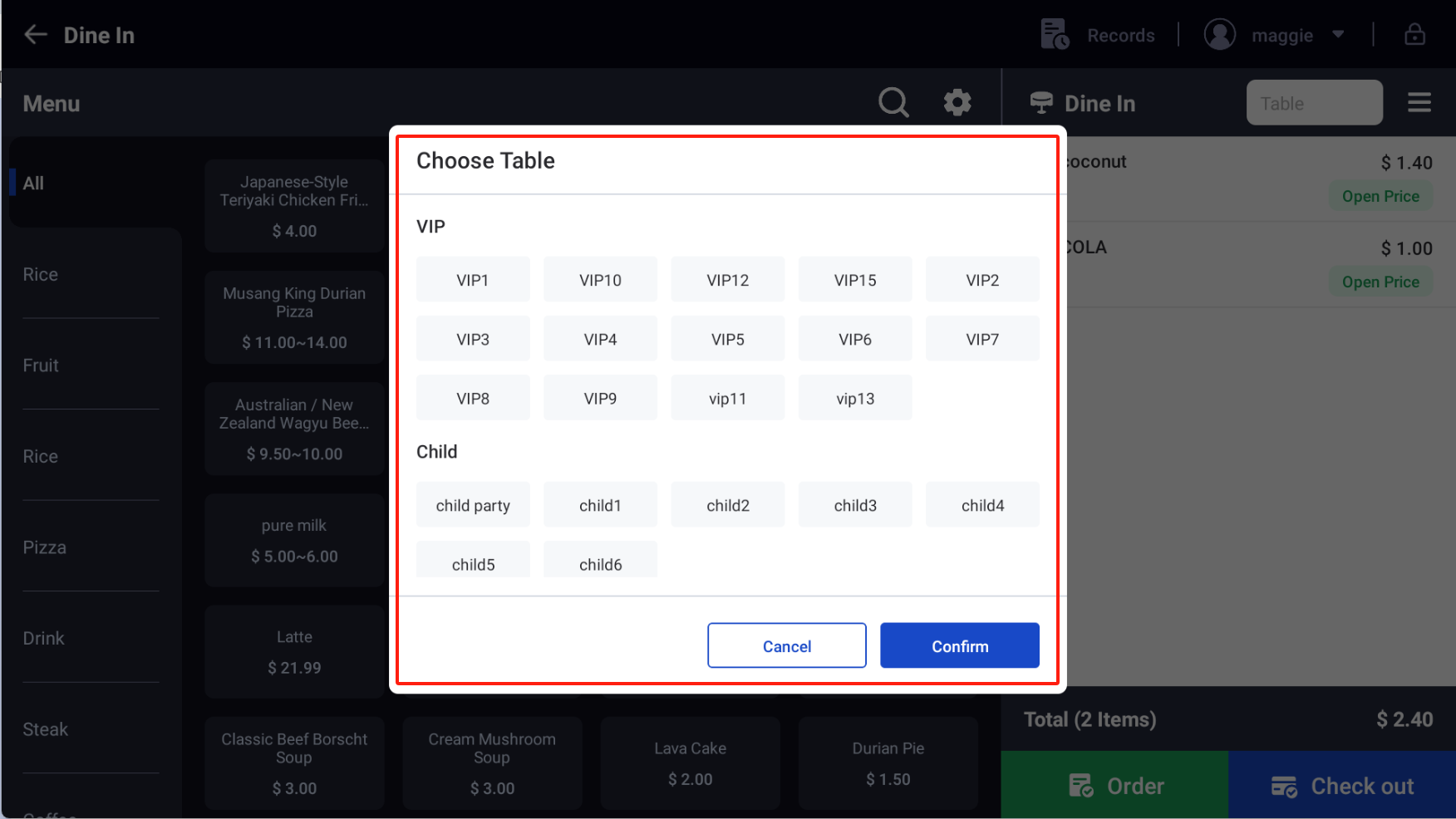Viewport: 1456px width, 819px height.
Task: Select the child party table
Action: tap(473, 504)
